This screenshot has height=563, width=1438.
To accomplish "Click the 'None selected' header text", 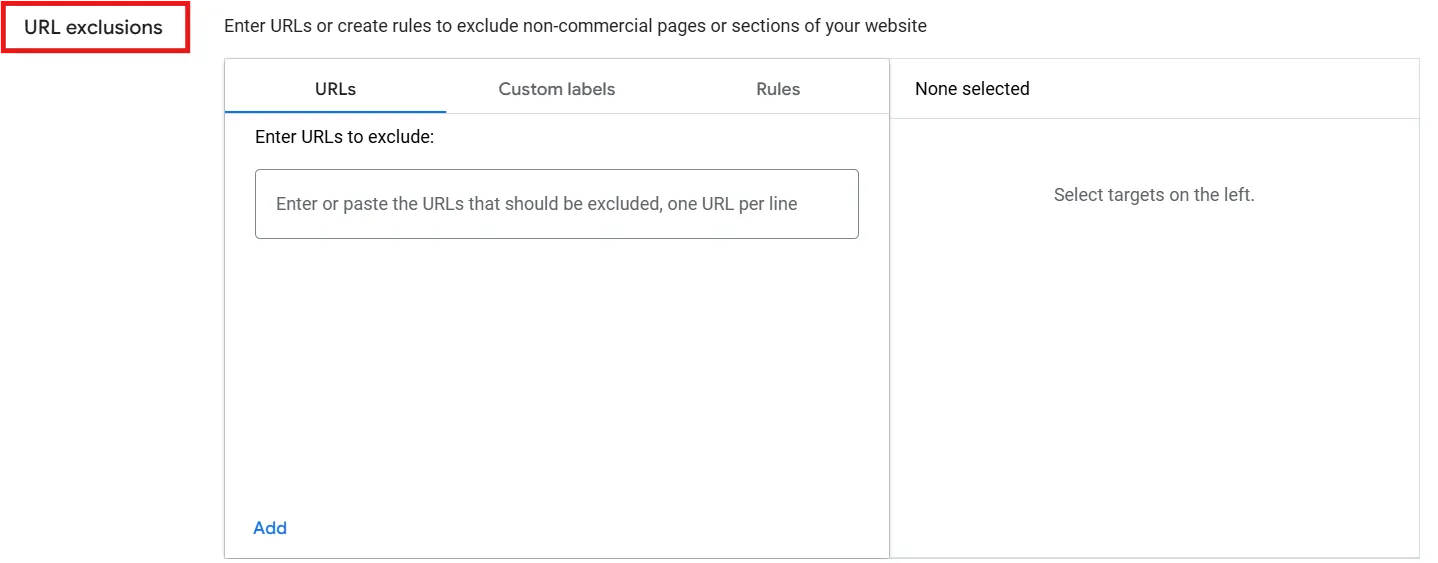I will coord(972,89).
